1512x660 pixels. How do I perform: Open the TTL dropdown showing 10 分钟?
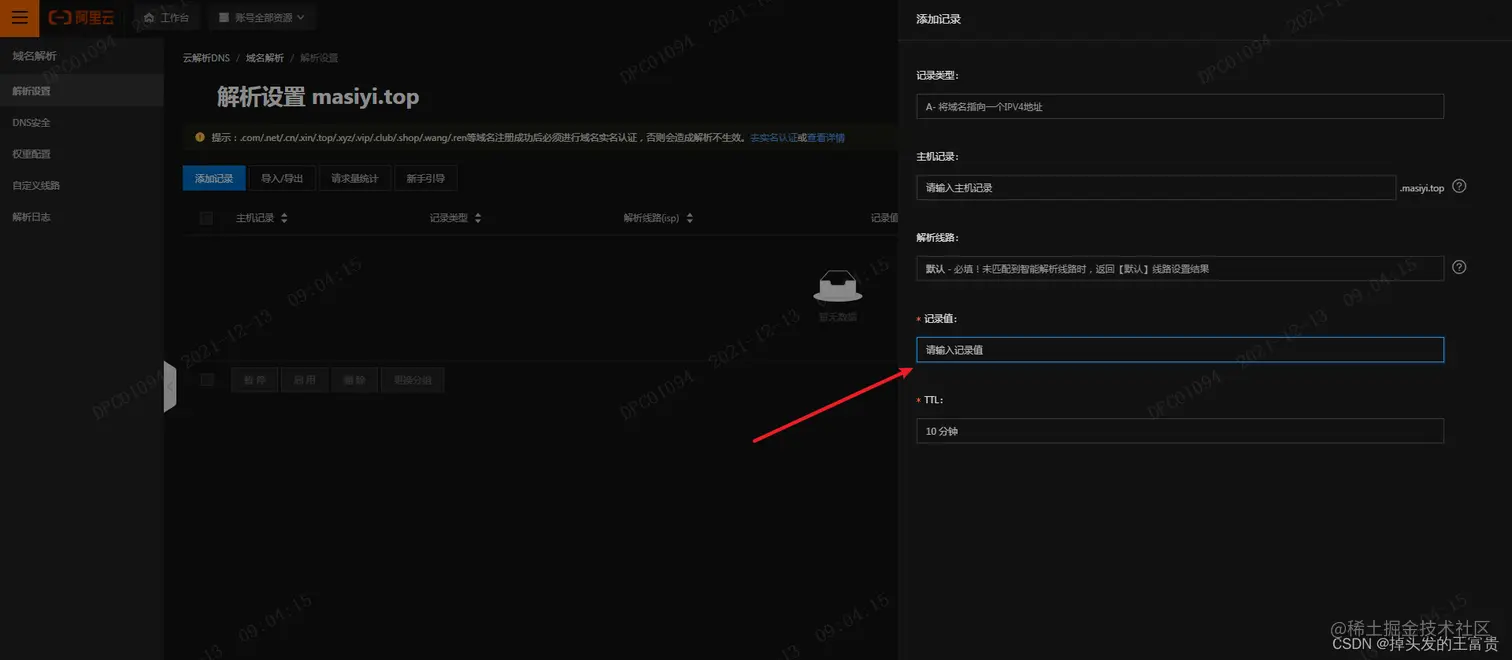pyautogui.click(x=1180, y=431)
